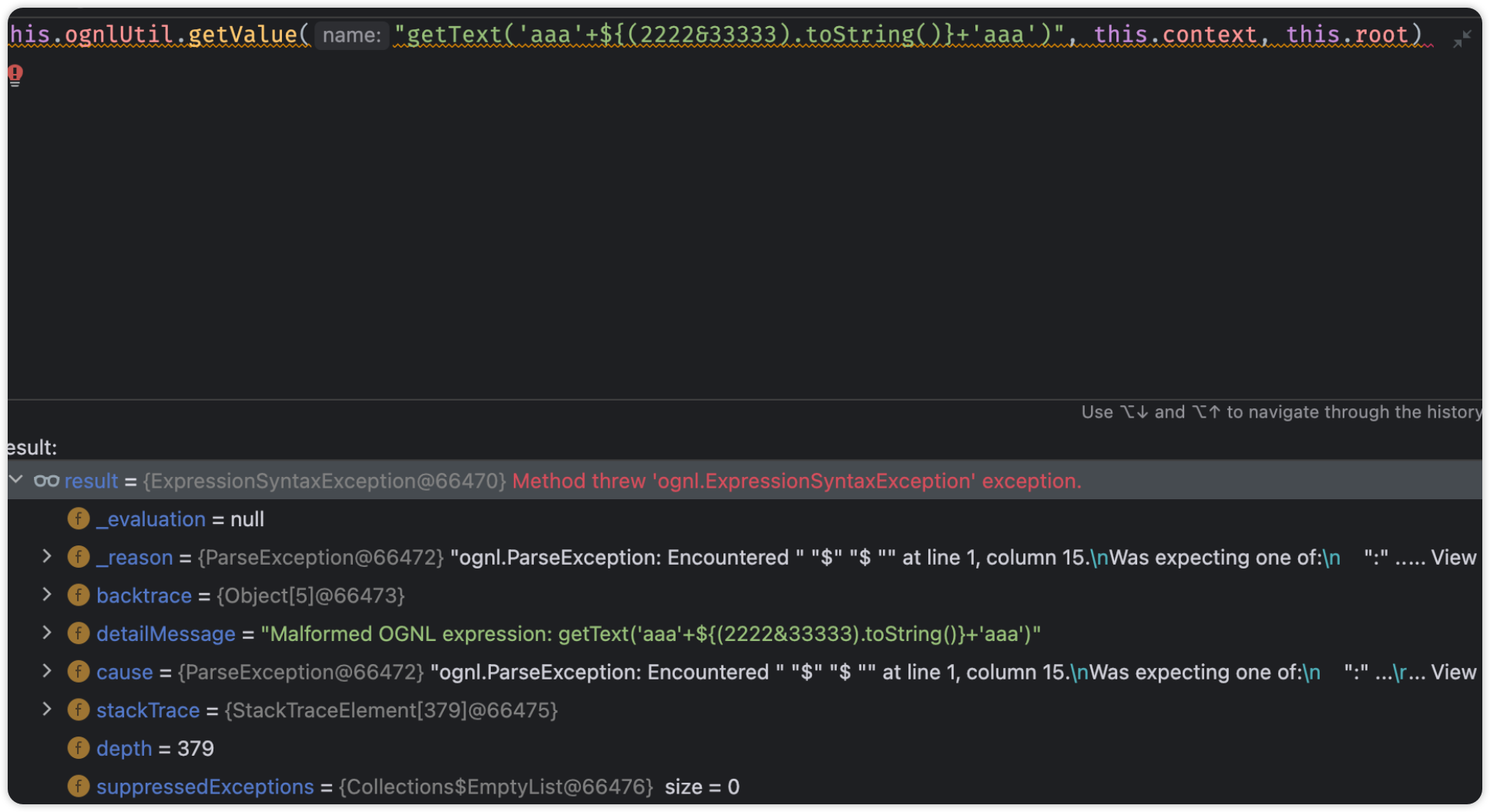Click the field icon next to cause

point(79,671)
